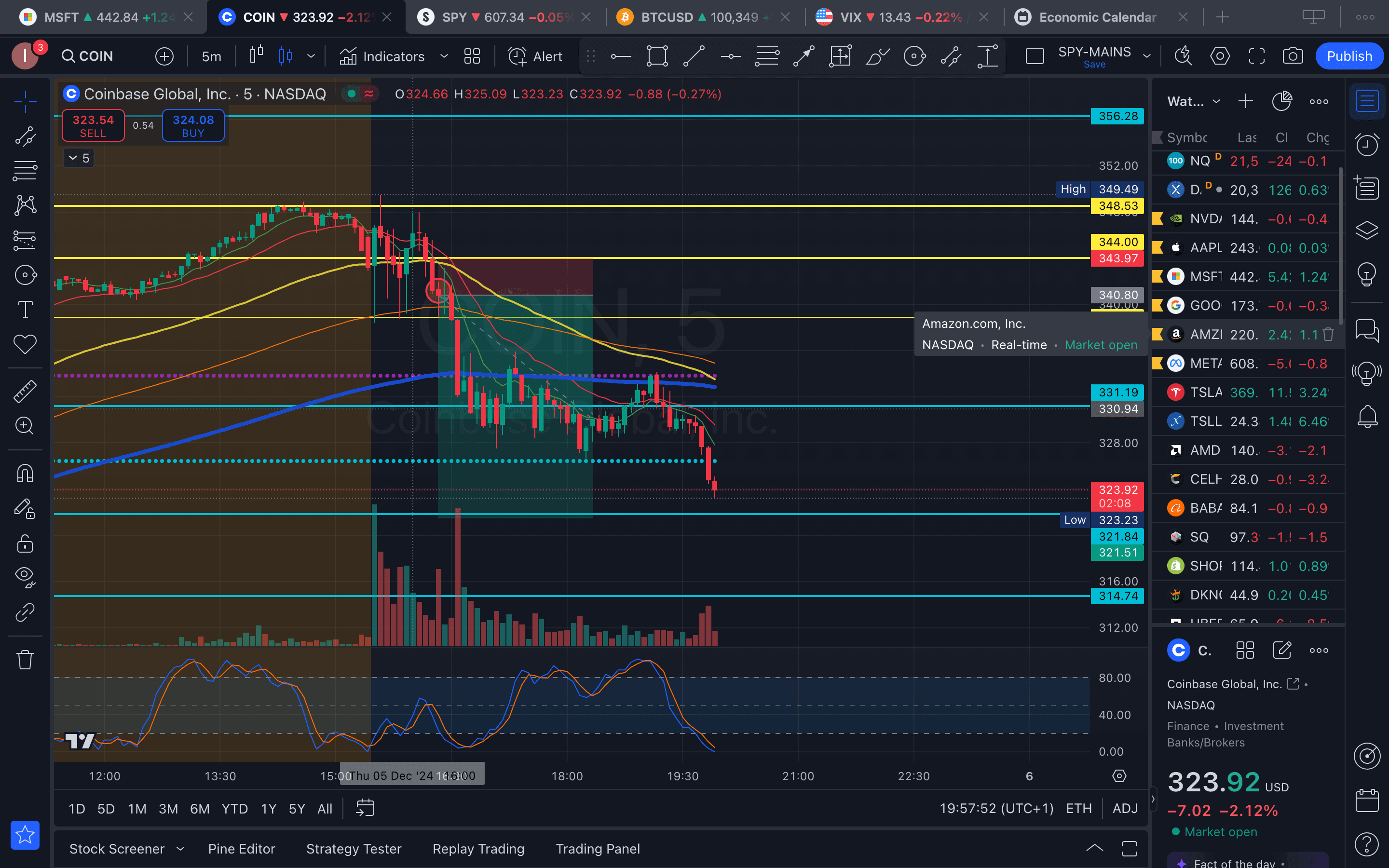Select the Fibonacci retracement tool in sidebar
The image size is (1389, 868).
click(x=25, y=171)
